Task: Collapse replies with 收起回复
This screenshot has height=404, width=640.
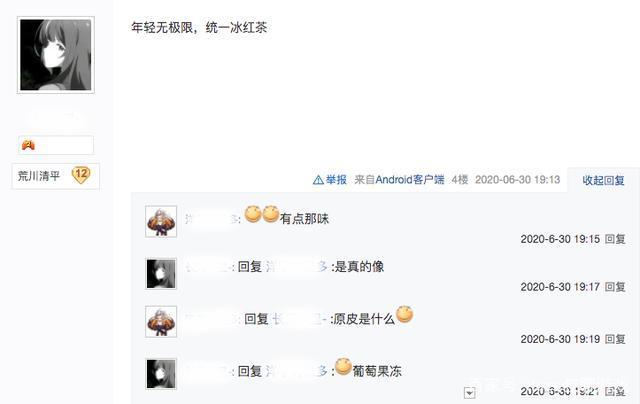Action: click(603, 180)
